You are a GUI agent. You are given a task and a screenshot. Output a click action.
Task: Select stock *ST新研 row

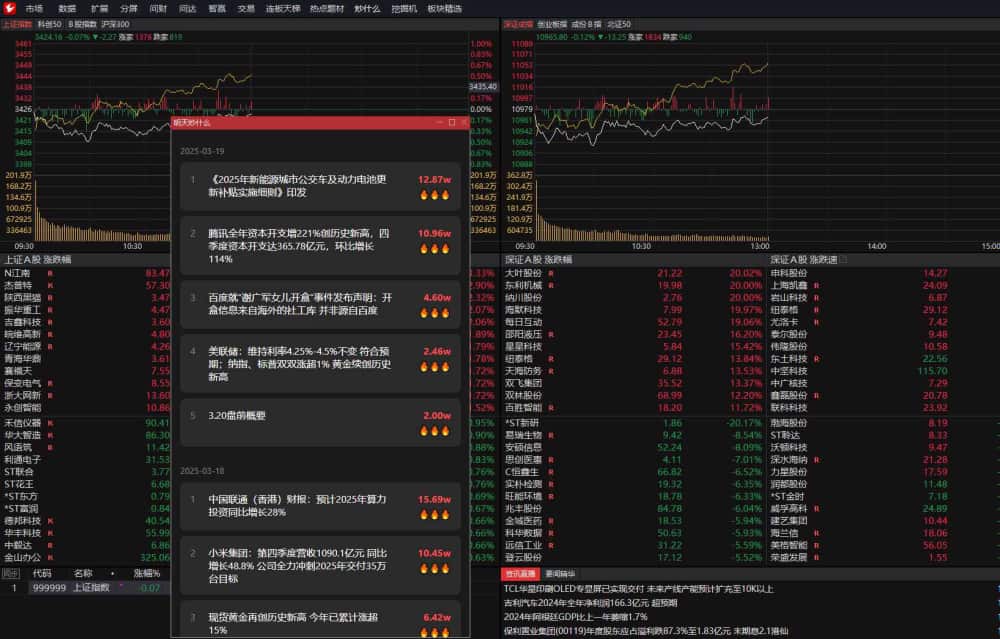633,423
